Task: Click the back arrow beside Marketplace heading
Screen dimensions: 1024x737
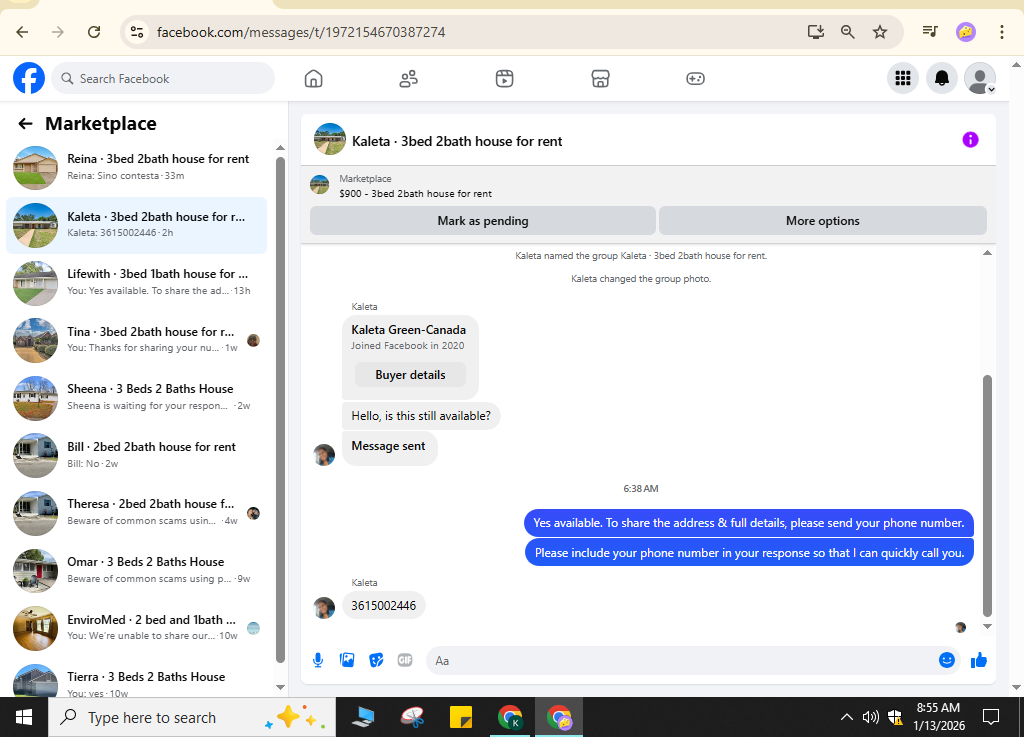Action: tap(25, 123)
